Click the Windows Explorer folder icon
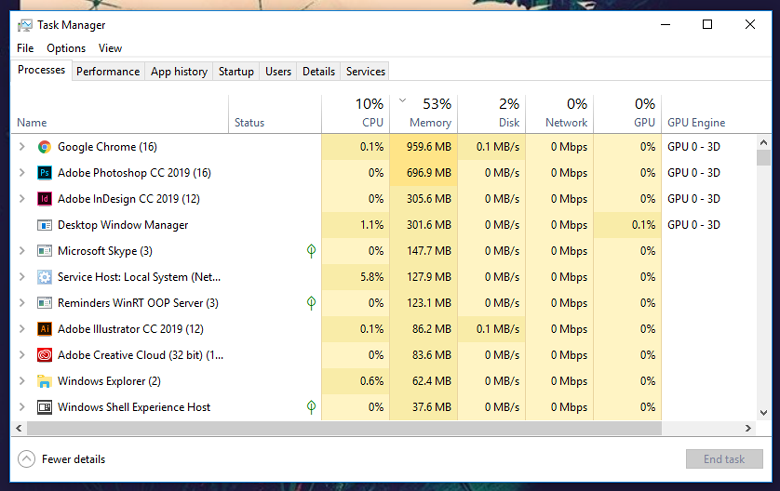 tap(44, 381)
